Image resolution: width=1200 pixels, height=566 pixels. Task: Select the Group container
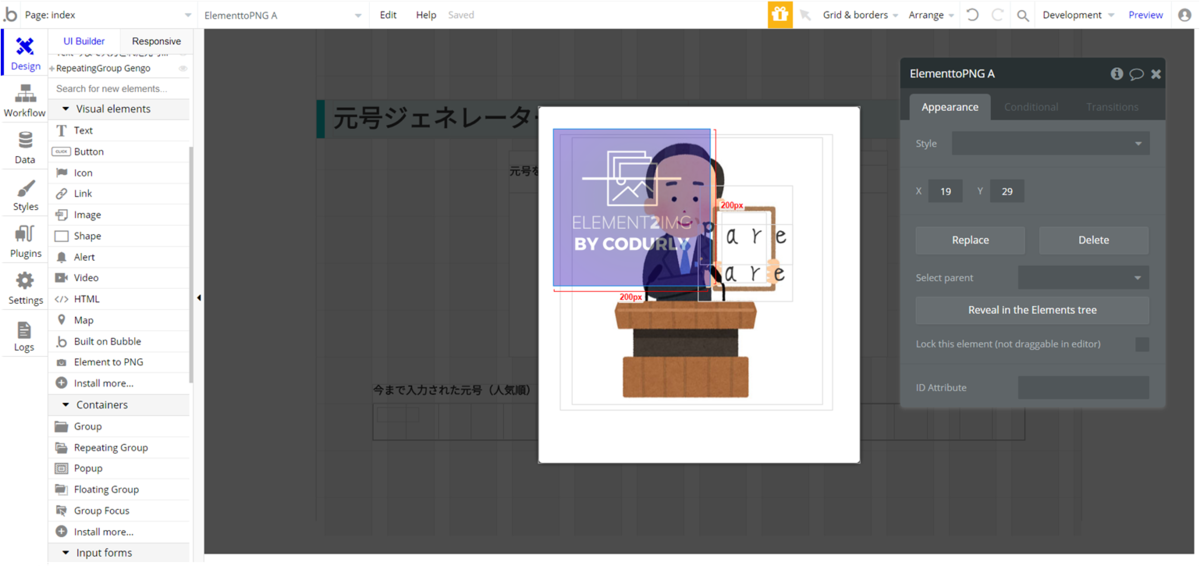[119, 426]
